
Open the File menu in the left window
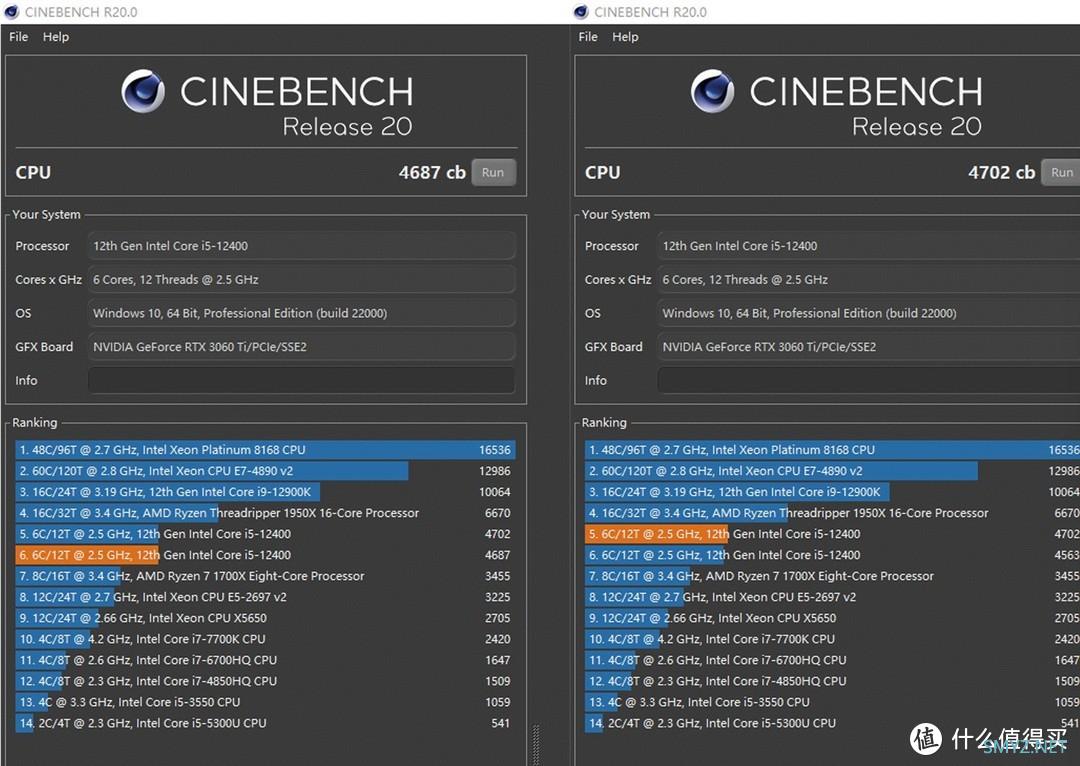(19, 37)
